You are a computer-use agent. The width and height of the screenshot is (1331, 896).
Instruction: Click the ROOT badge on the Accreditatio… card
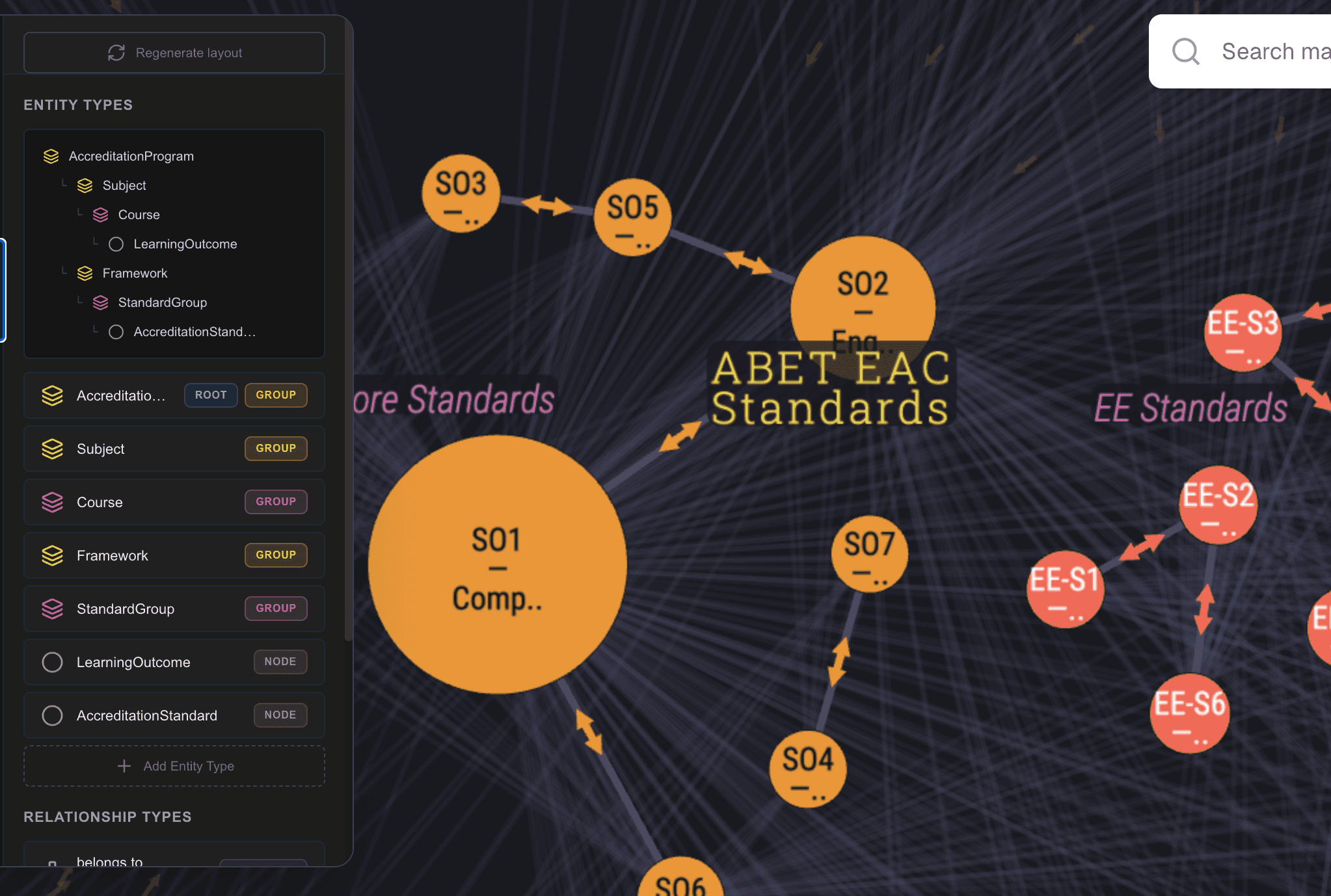[x=211, y=395]
